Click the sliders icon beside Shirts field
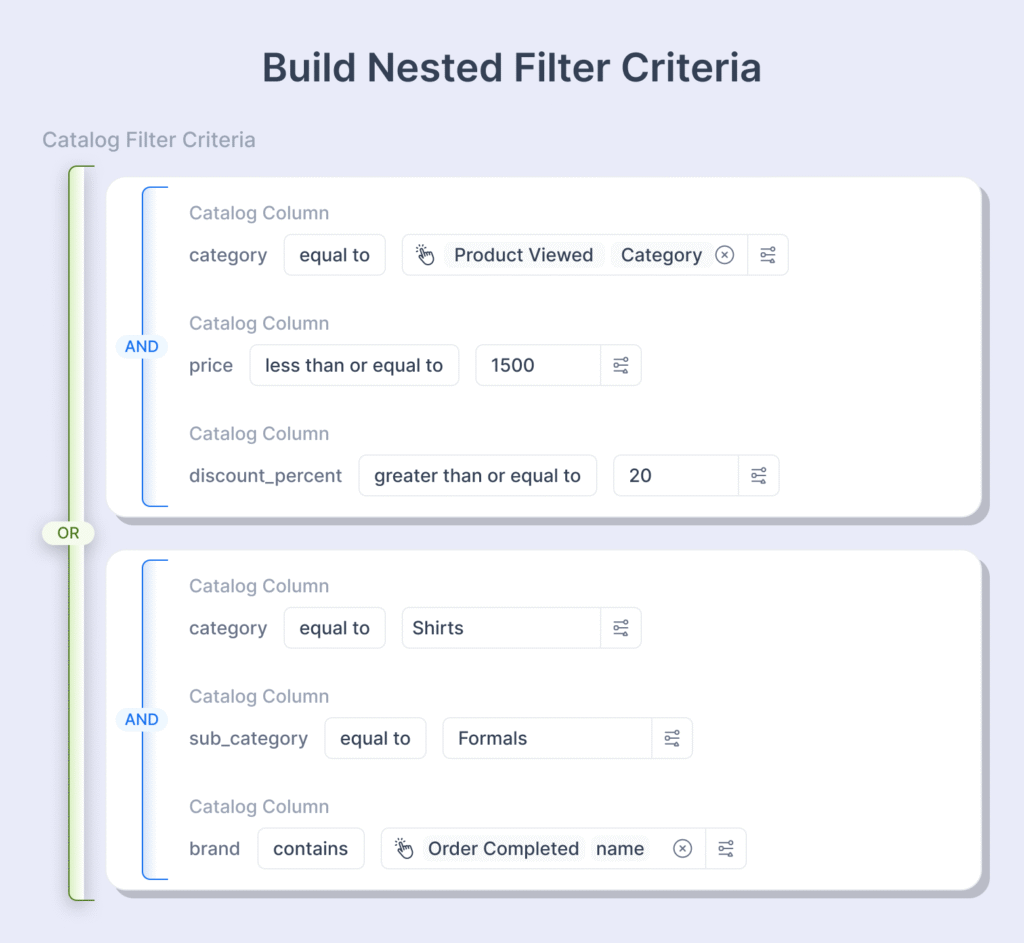Image resolution: width=1024 pixels, height=943 pixels. tap(620, 628)
